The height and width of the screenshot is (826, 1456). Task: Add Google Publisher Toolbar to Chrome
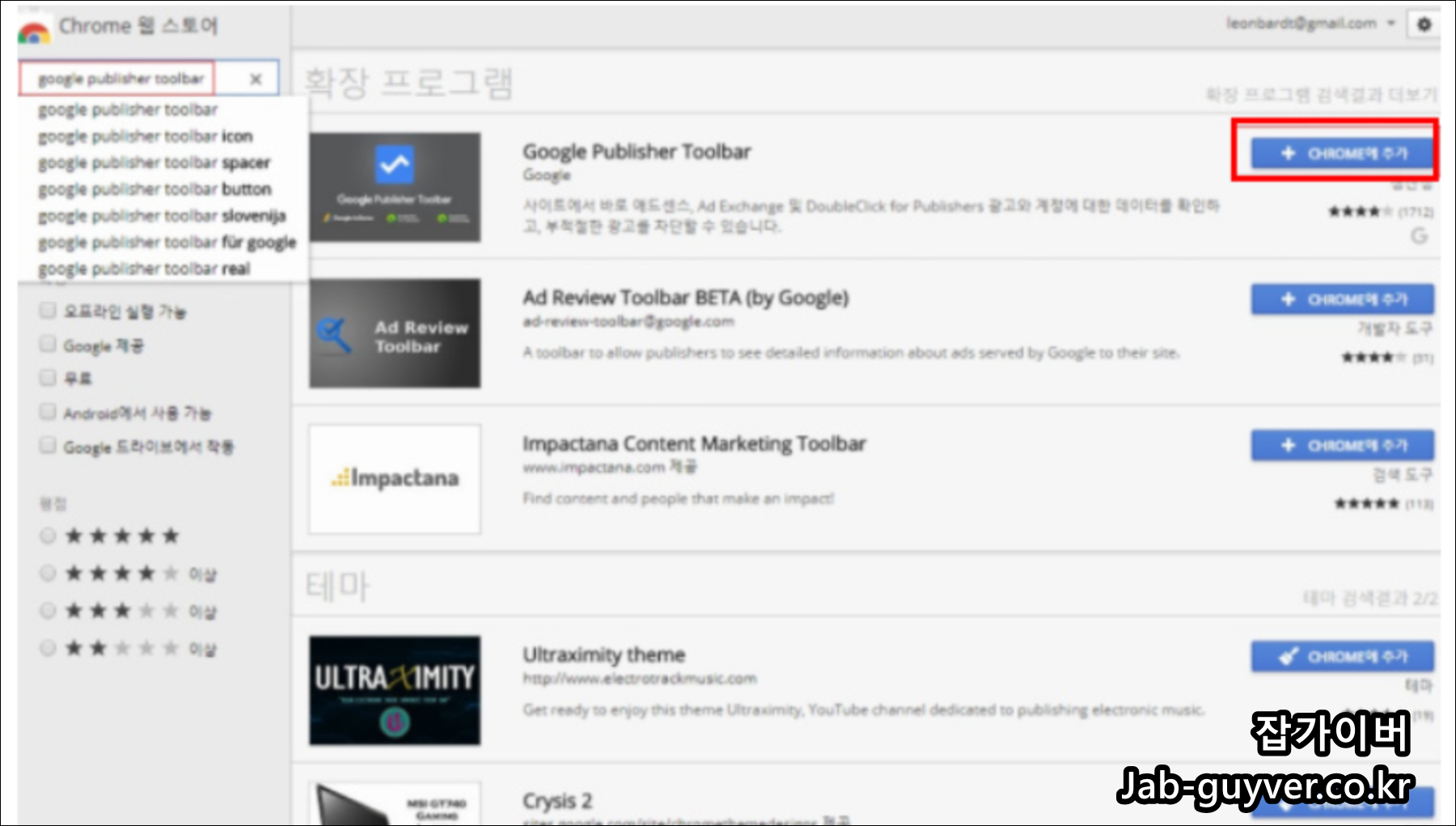pos(1343,153)
